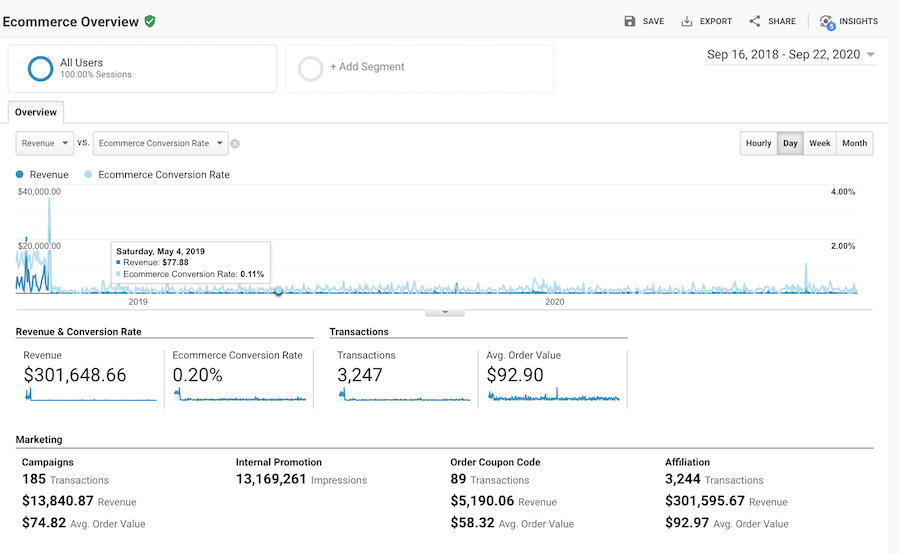The height and width of the screenshot is (554, 900).
Task: Switch graph to Week view
Action: tap(820, 143)
